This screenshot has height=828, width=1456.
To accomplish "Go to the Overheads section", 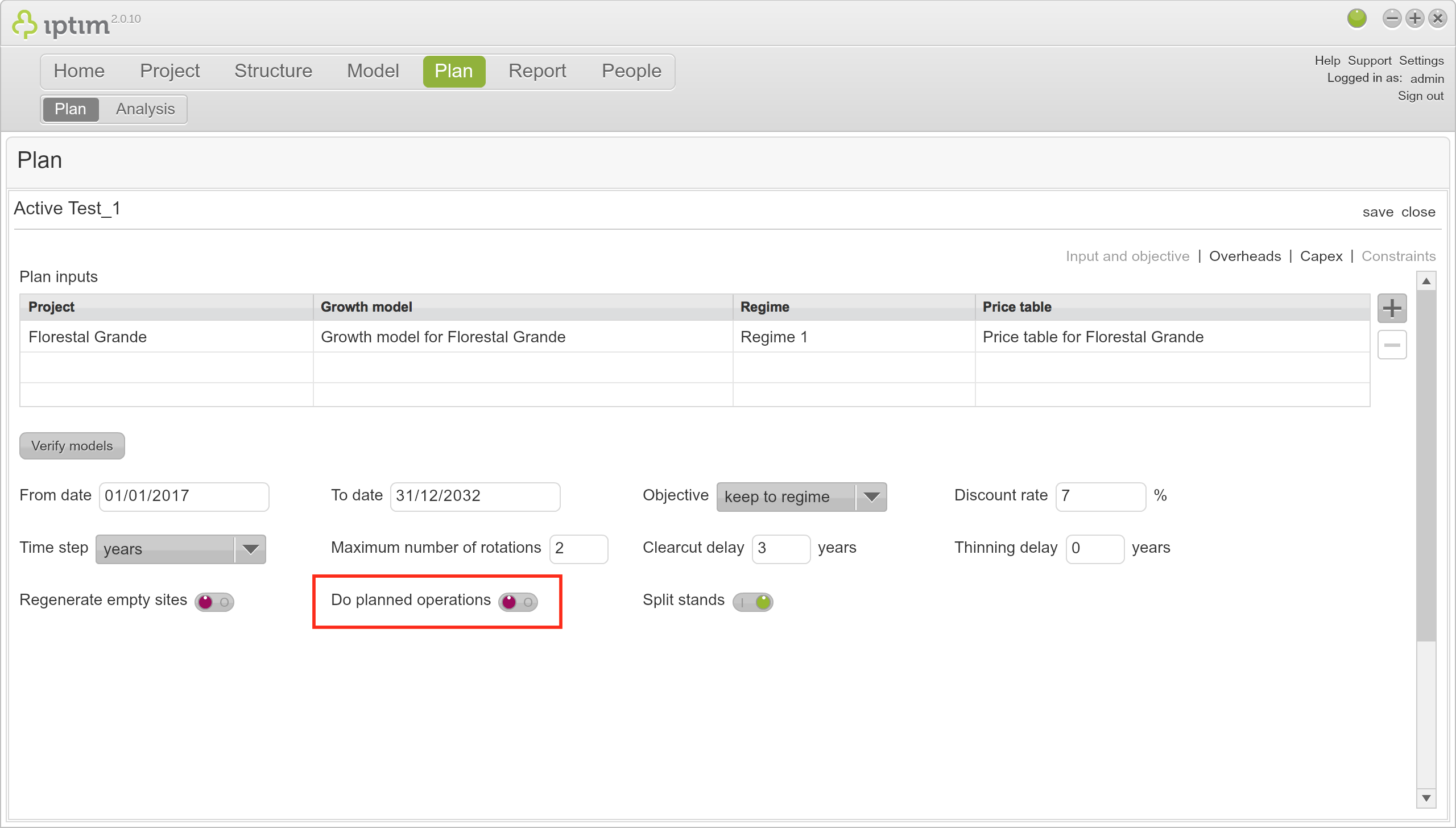I will click(1245, 256).
